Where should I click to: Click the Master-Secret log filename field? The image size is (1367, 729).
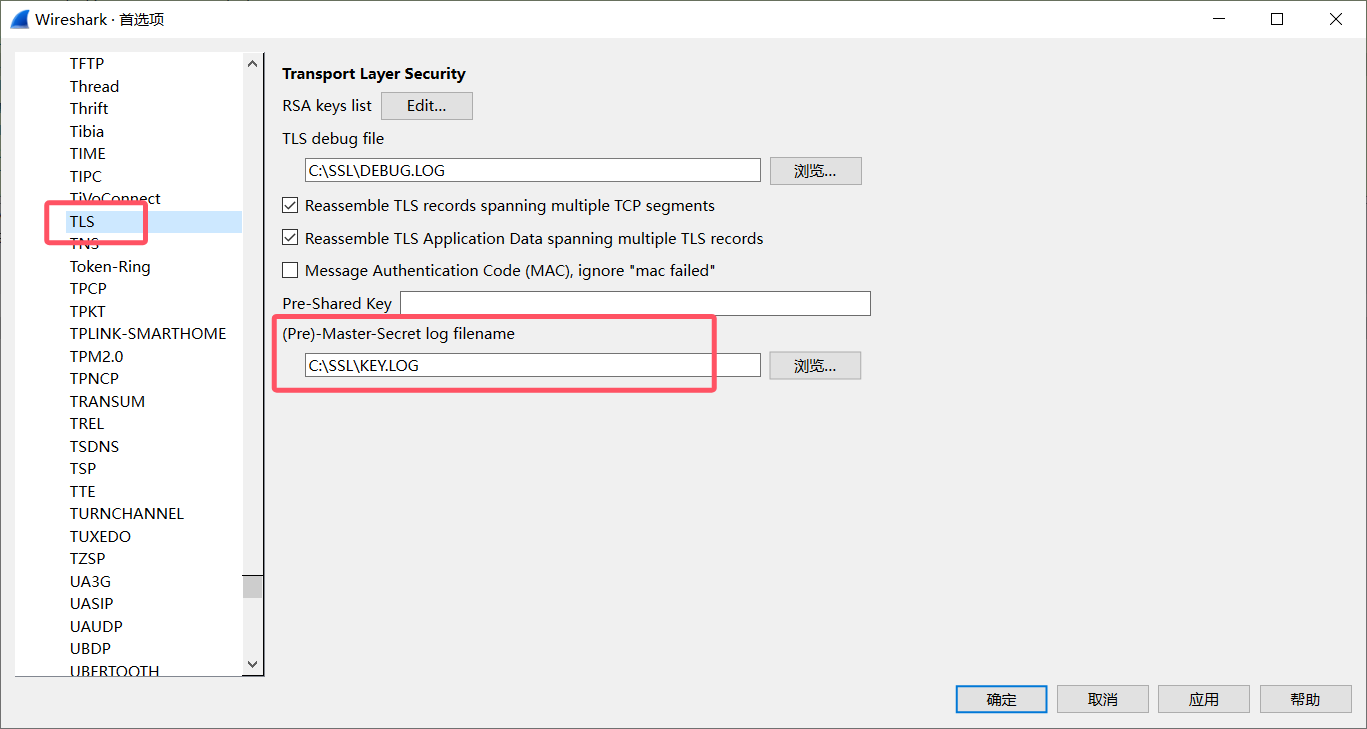point(532,366)
